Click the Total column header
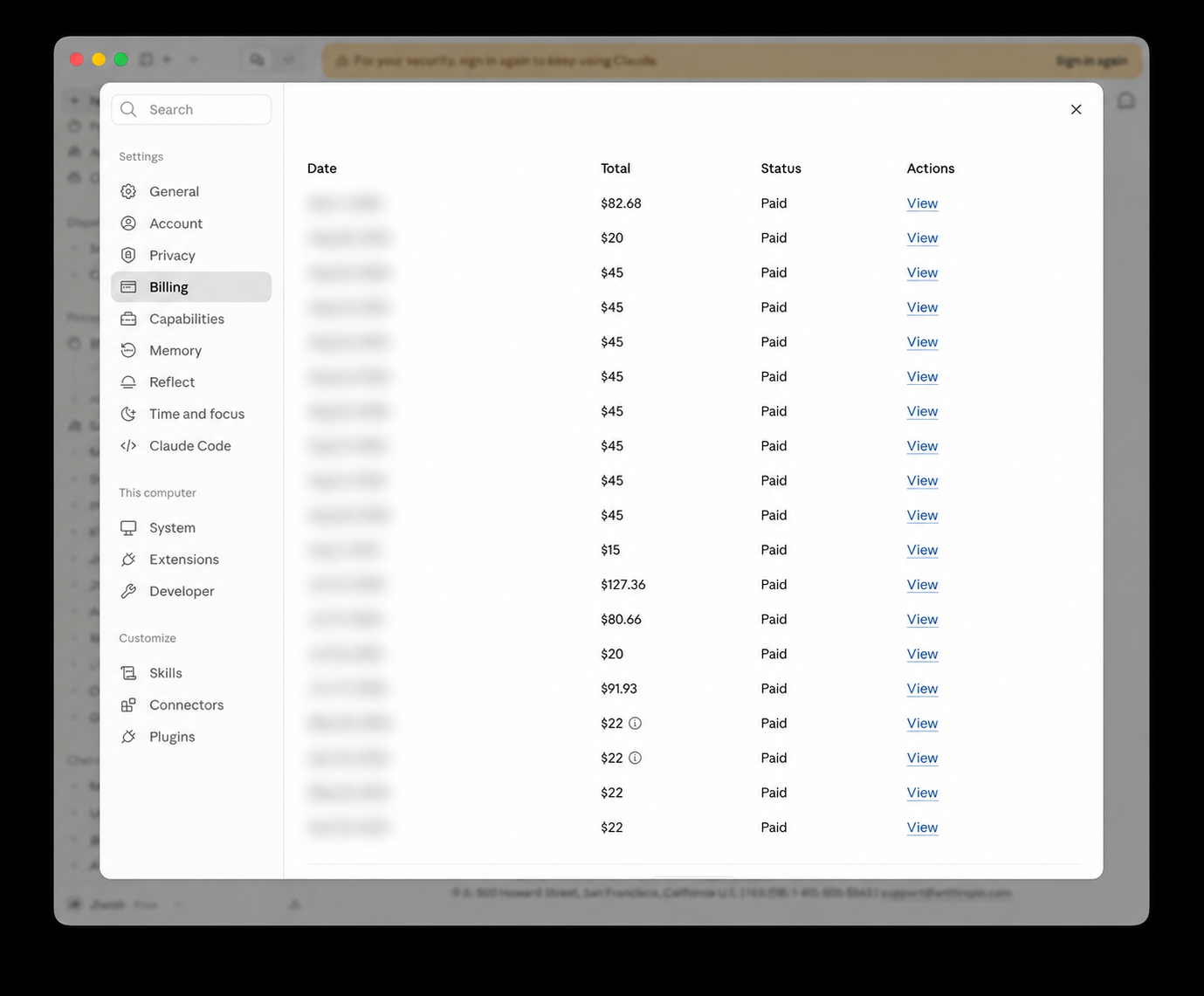The image size is (1204, 996). point(616,168)
